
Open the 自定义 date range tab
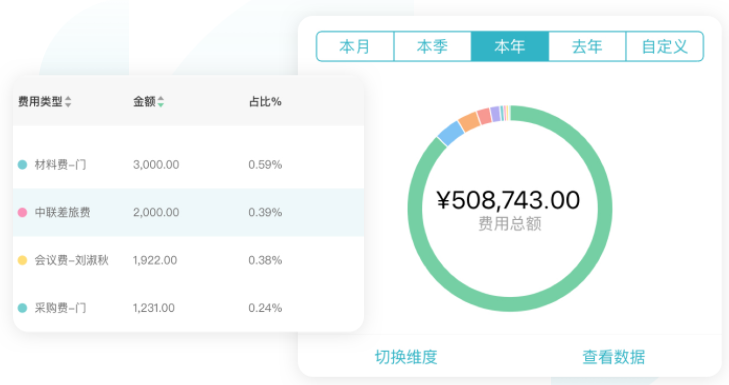[x=665, y=46]
